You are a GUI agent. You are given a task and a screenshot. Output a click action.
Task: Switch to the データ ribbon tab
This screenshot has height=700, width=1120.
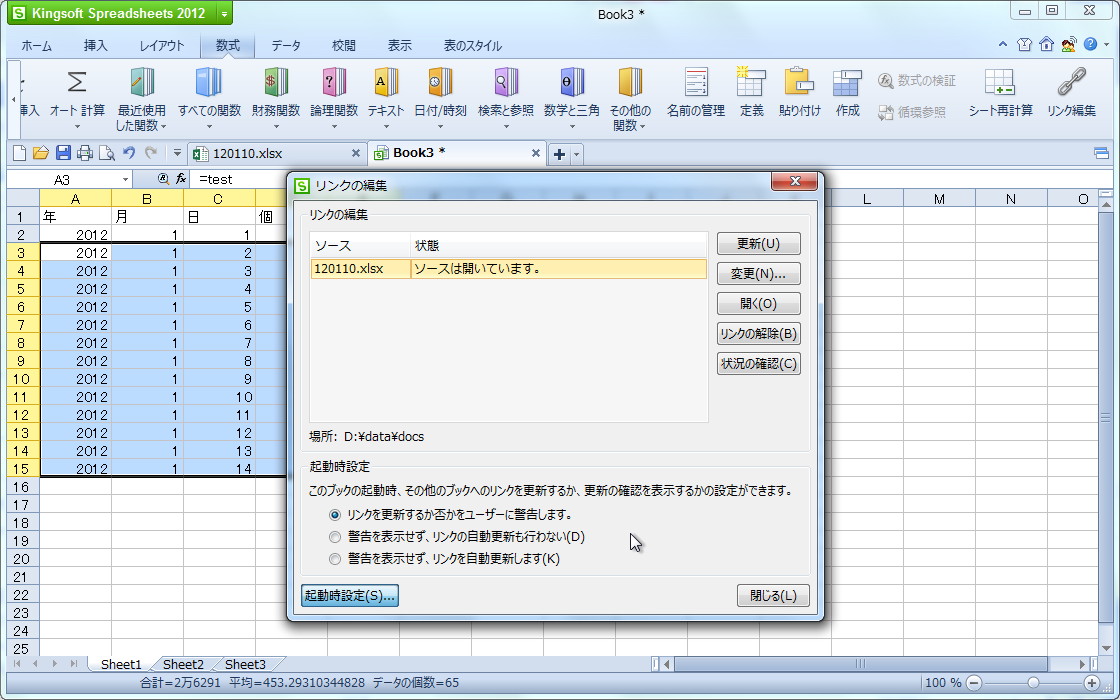tap(286, 46)
